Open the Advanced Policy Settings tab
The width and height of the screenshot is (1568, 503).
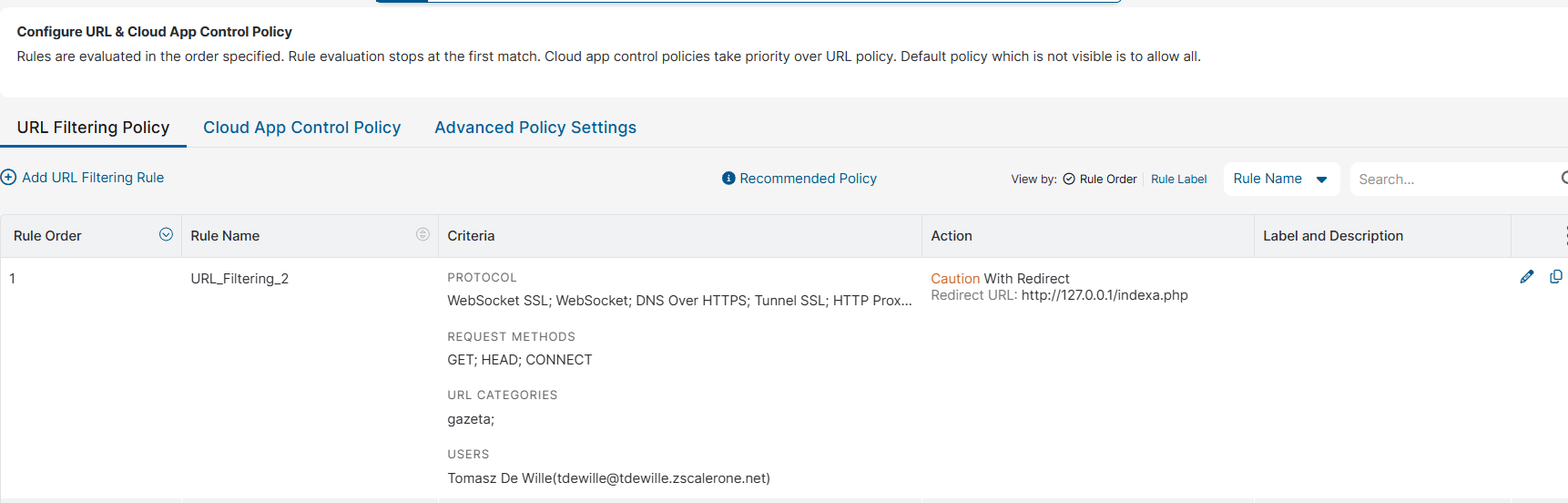click(535, 128)
